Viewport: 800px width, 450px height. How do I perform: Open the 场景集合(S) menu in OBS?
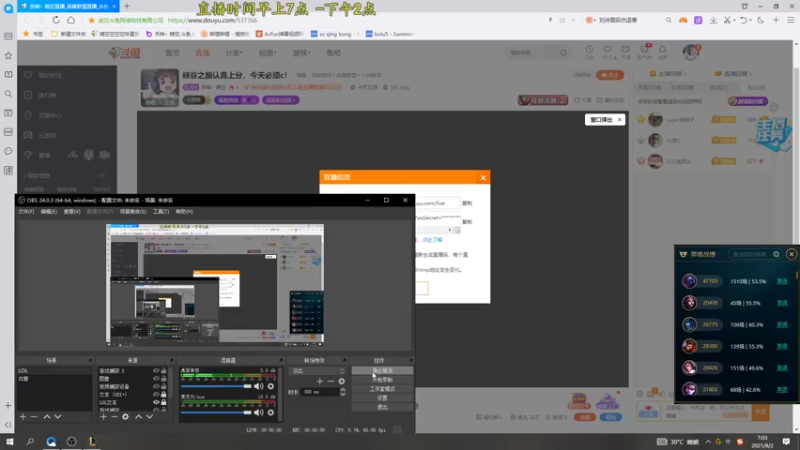click(x=133, y=211)
